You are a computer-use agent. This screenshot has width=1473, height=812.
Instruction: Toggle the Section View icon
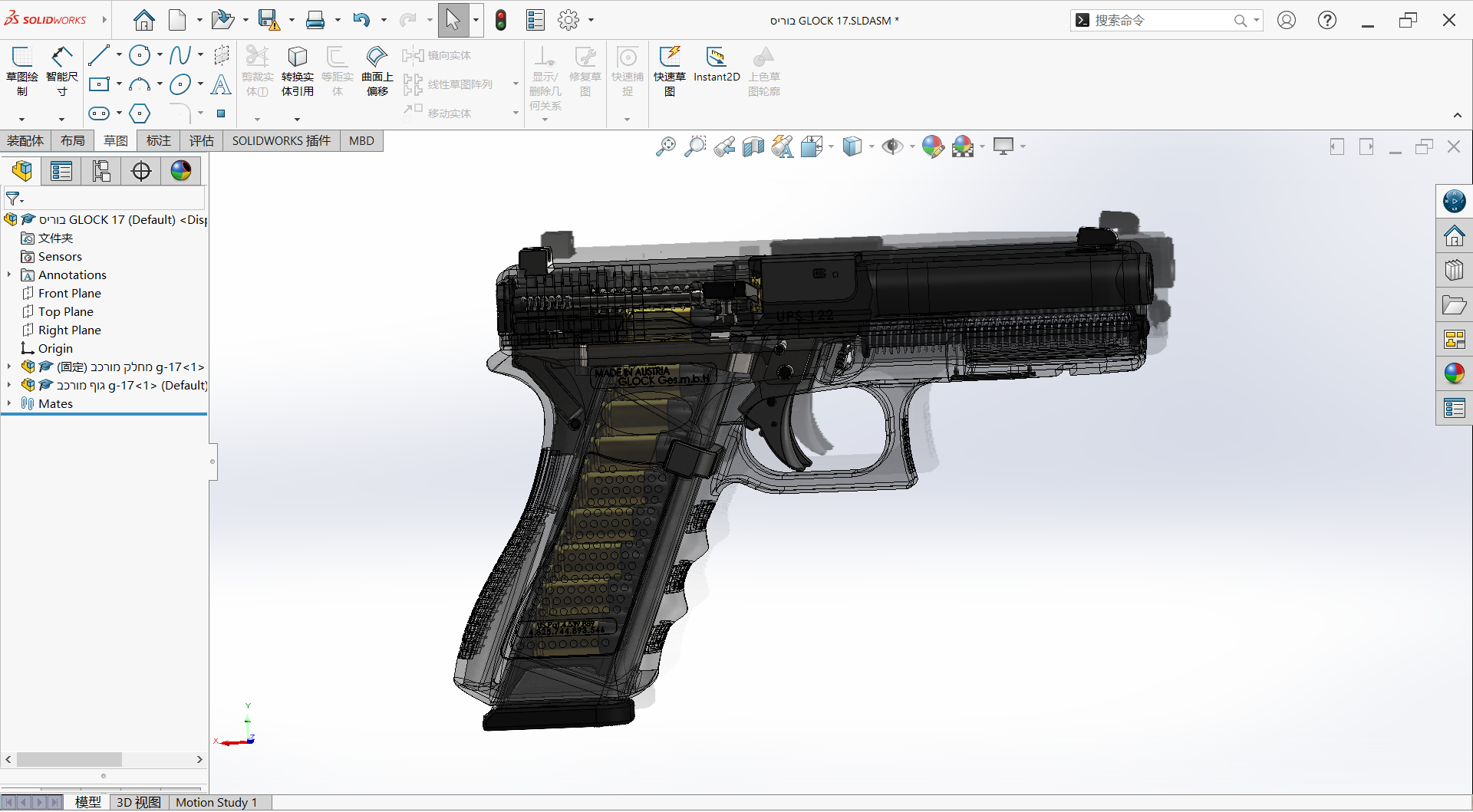pos(753,146)
